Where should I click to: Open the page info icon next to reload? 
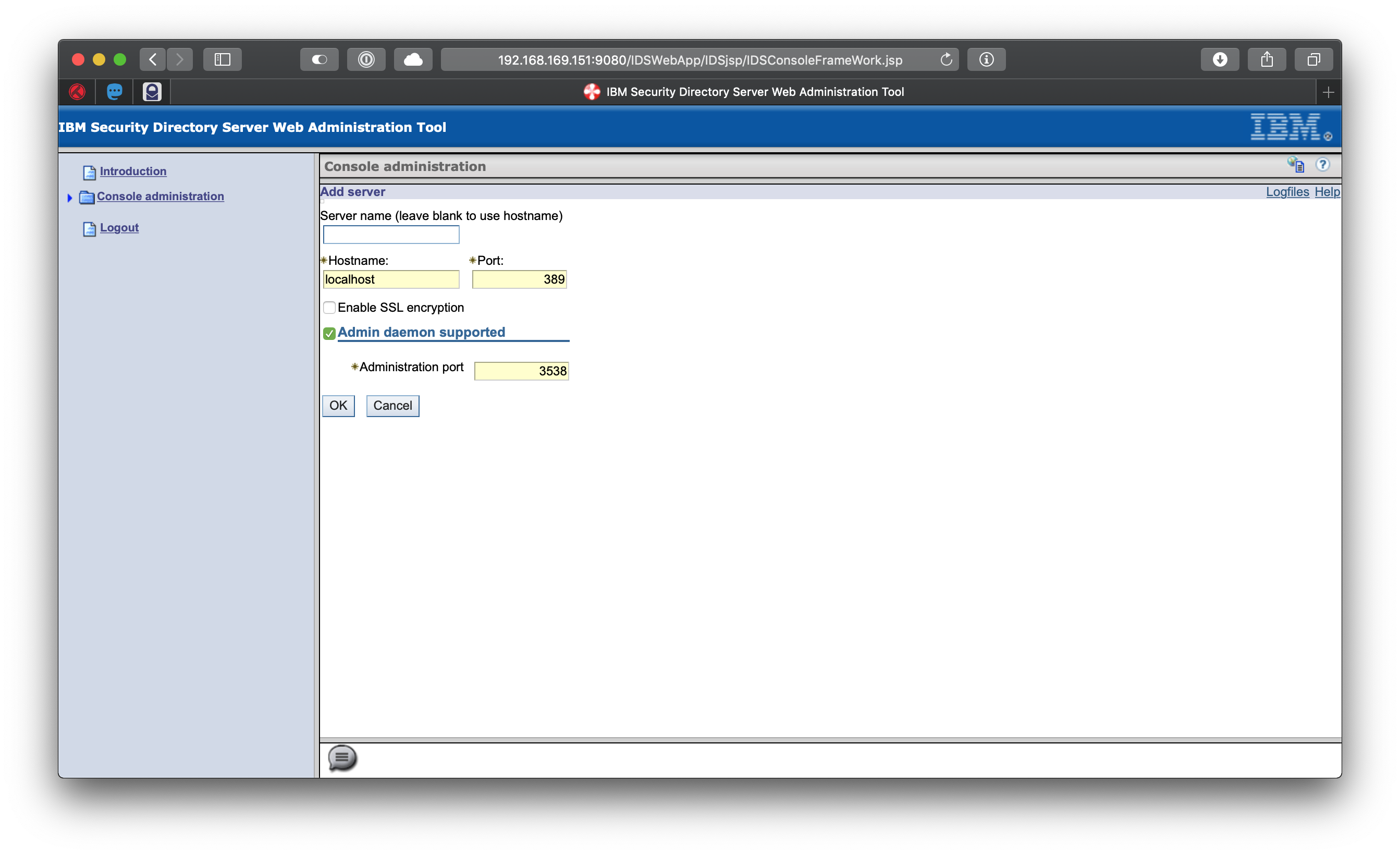(x=986, y=59)
